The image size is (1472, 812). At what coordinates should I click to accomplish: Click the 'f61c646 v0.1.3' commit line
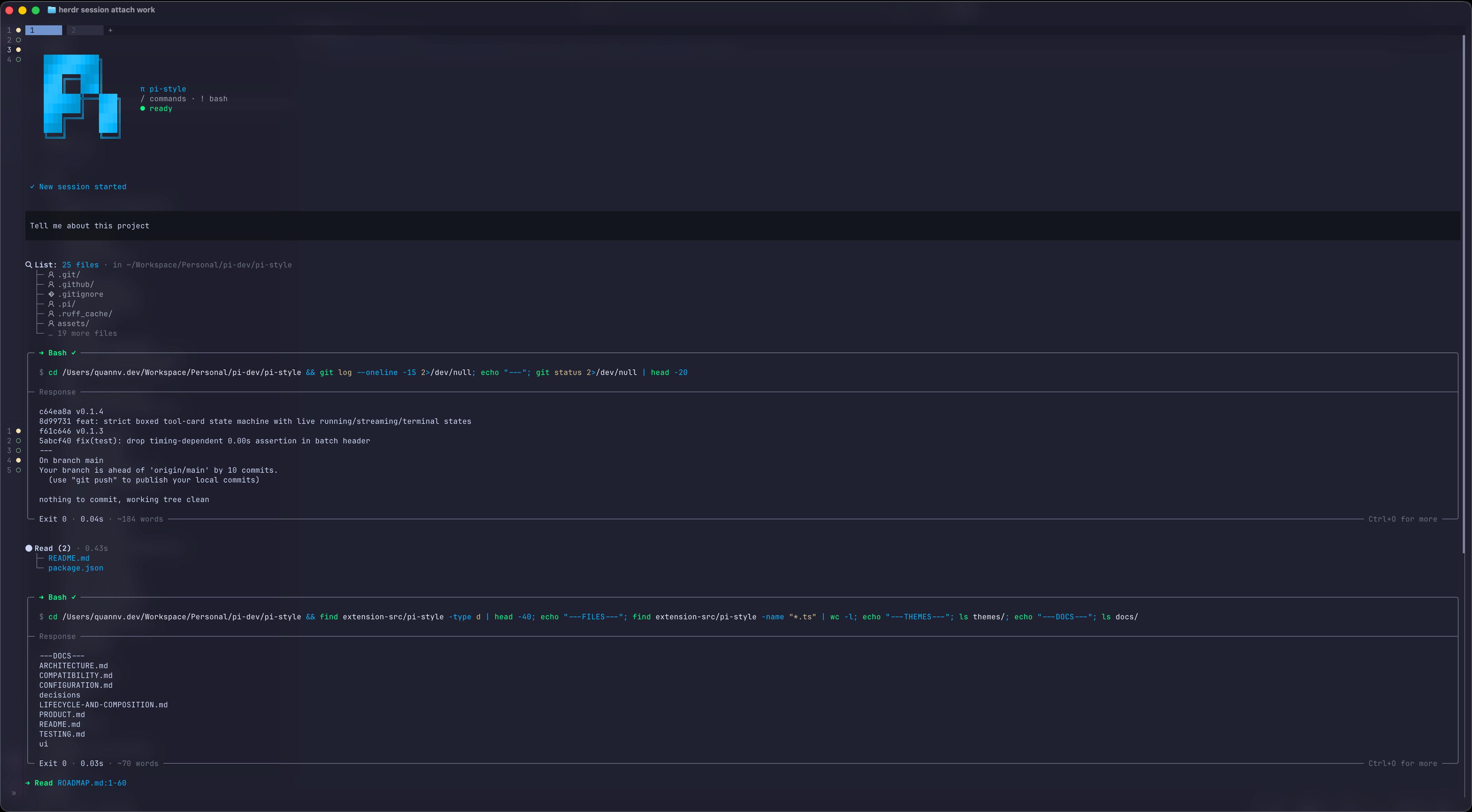pyautogui.click(x=71, y=431)
